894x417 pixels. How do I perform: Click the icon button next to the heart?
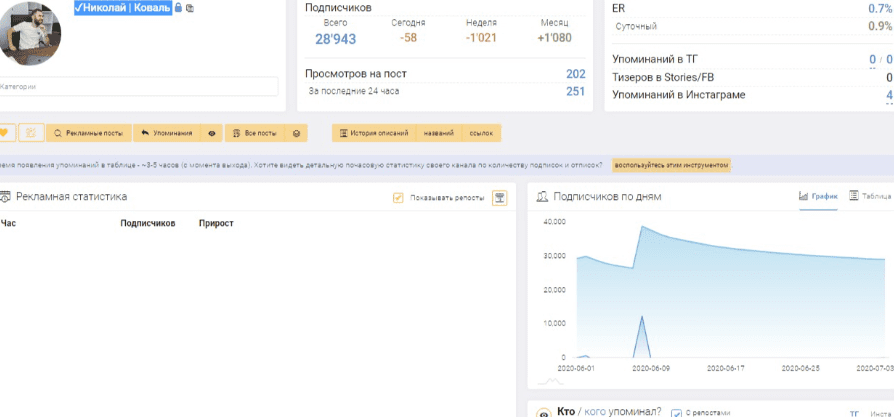point(31,133)
